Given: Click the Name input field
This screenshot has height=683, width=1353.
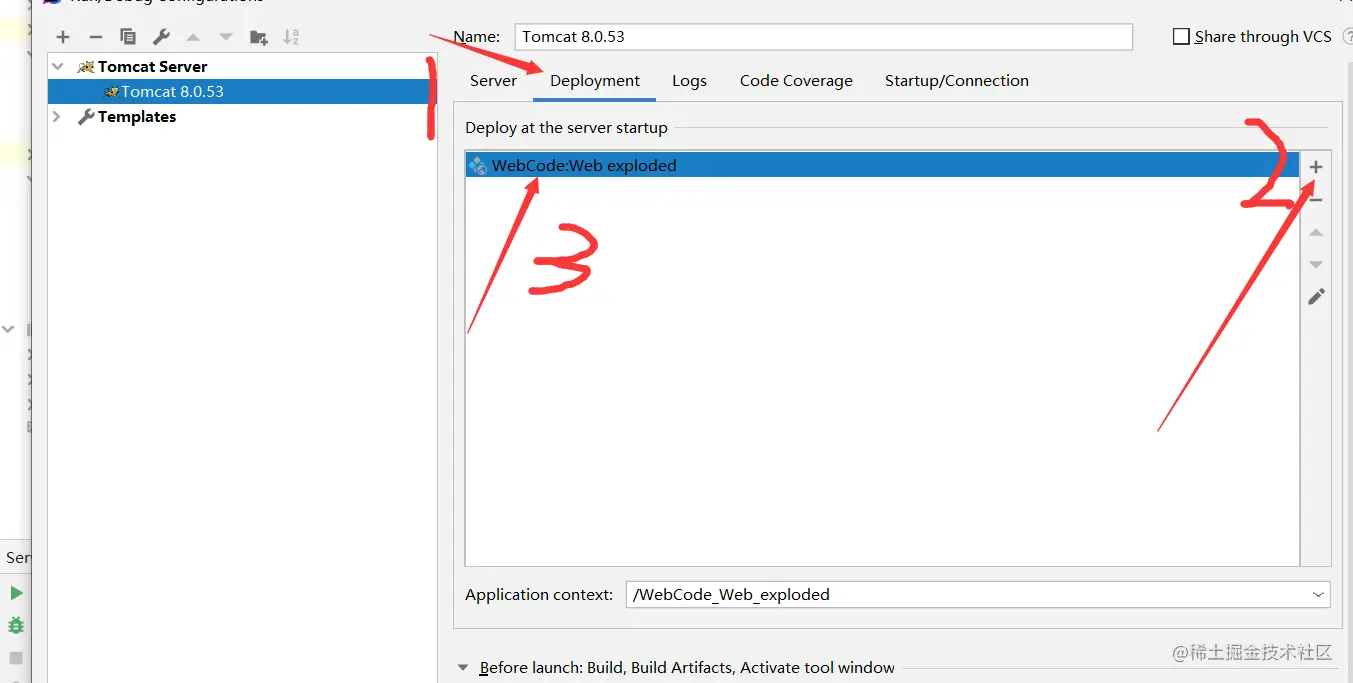Looking at the screenshot, I should click(824, 37).
